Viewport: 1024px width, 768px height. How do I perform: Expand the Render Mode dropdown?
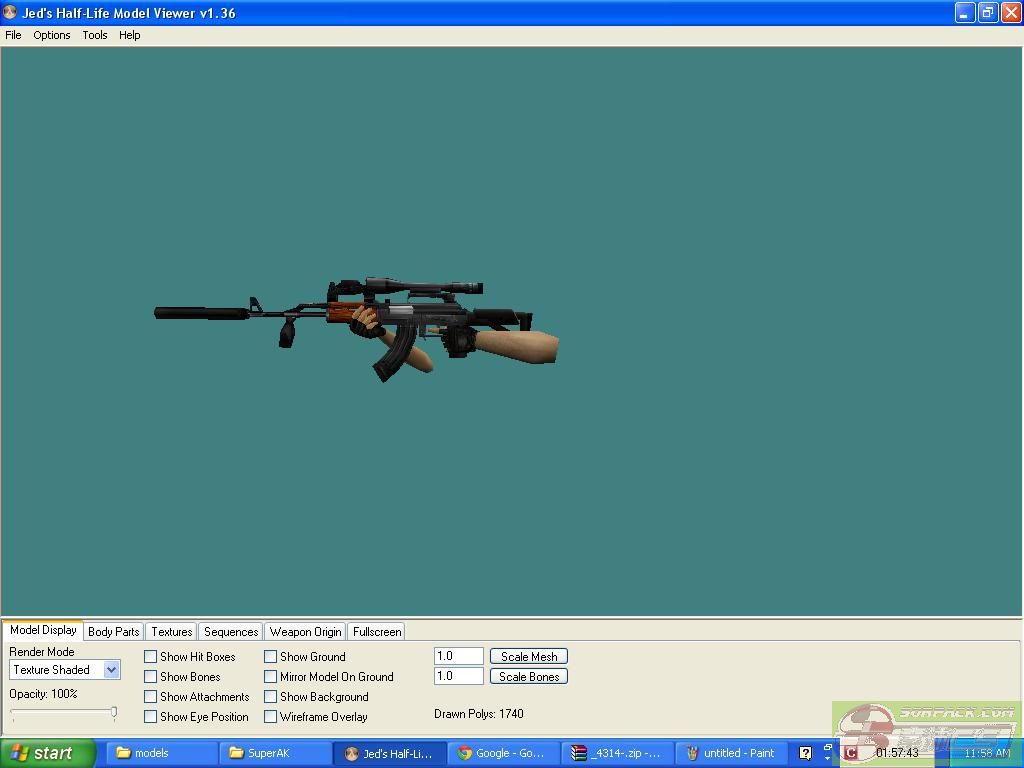[x=112, y=669]
